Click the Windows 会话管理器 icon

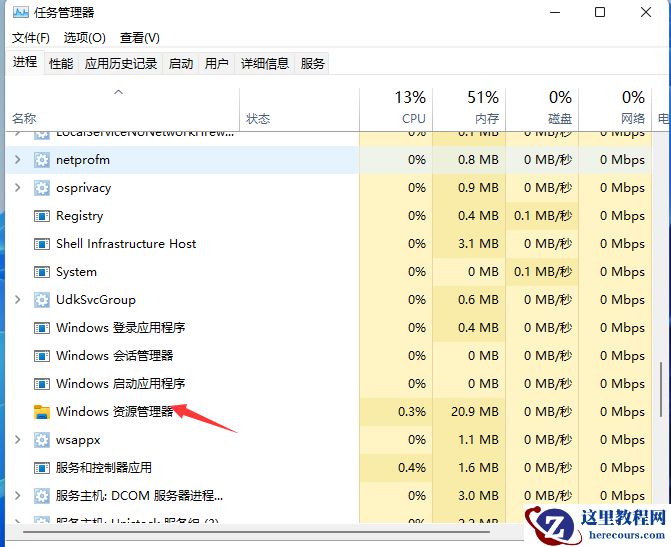tap(42, 356)
